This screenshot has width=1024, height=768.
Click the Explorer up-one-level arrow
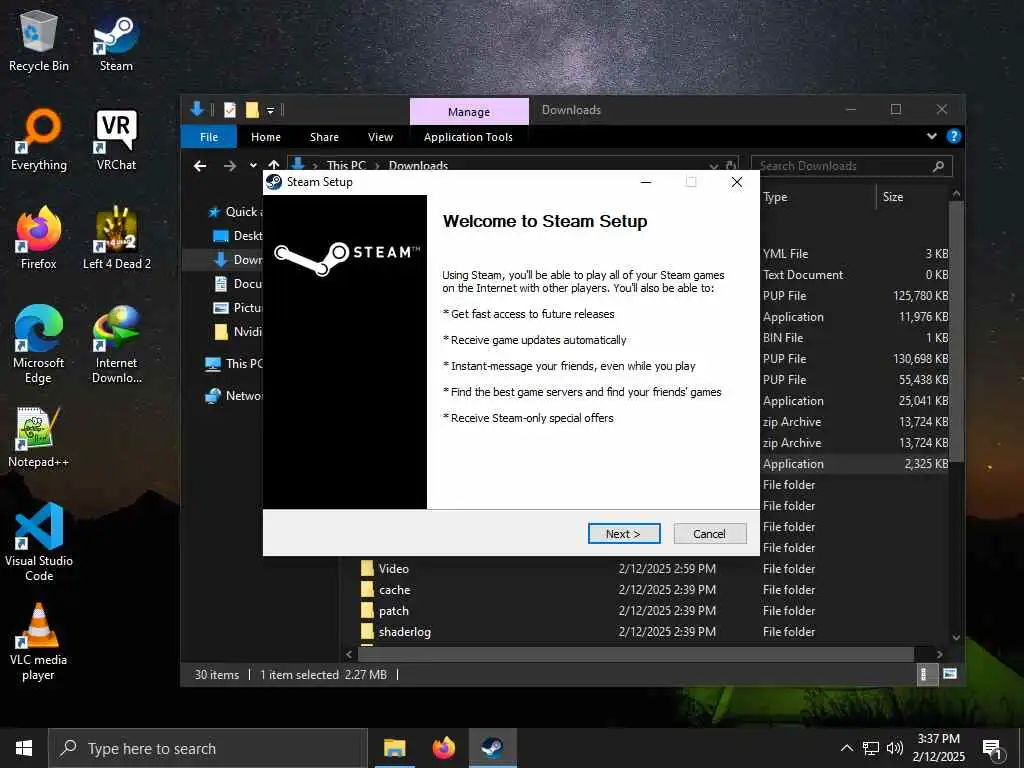(274, 165)
